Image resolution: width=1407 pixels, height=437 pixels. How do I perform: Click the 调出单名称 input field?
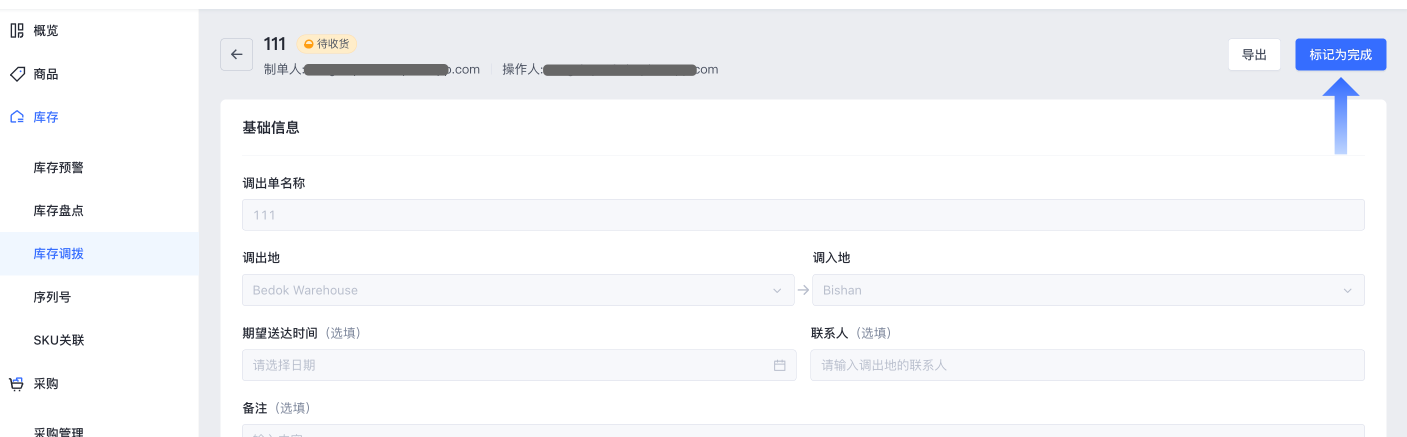click(x=803, y=215)
